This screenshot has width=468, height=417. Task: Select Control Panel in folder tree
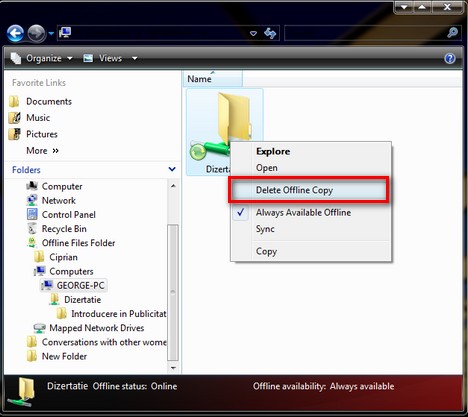click(x=69, y=215)
